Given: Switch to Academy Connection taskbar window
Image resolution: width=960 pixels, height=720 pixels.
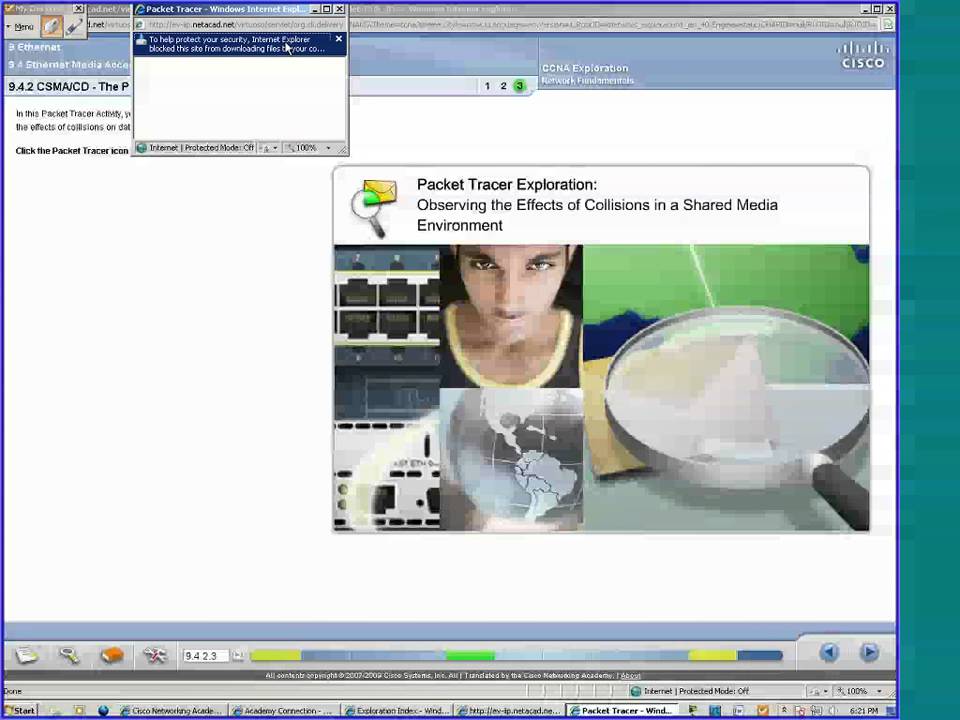Looking at the screenshot, I should tap(283, 711).
